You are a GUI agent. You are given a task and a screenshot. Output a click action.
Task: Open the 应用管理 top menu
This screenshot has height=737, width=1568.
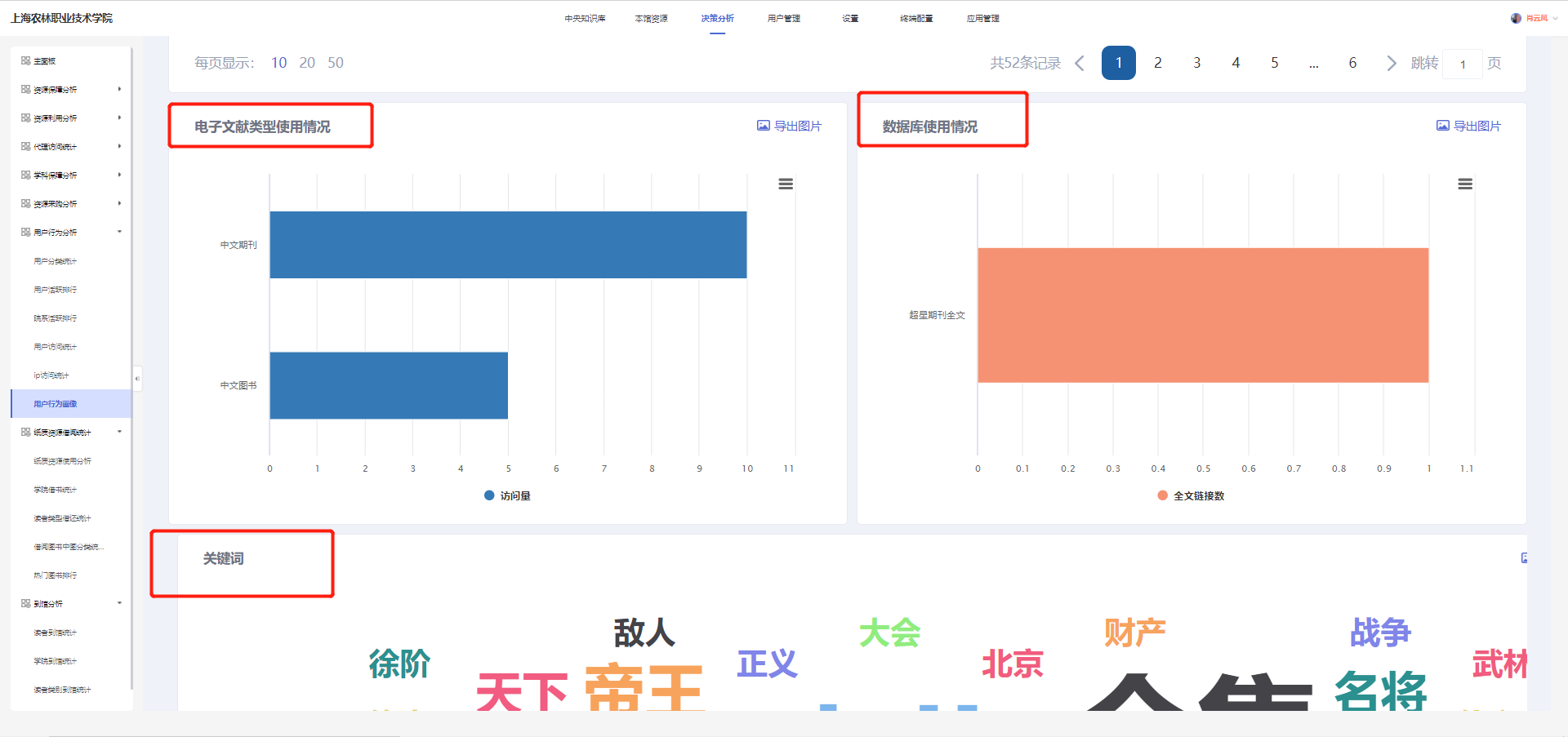pyautogui.click(x=982, y=18)
